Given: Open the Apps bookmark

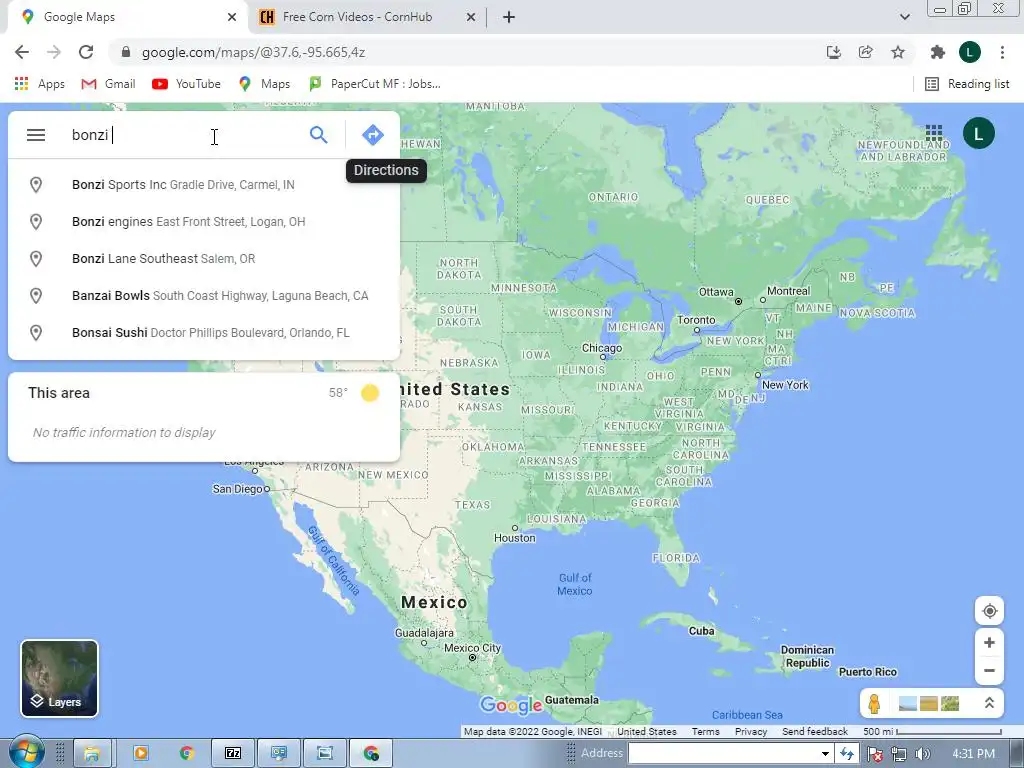Looking at the screenshot, I should click(40, 84).
